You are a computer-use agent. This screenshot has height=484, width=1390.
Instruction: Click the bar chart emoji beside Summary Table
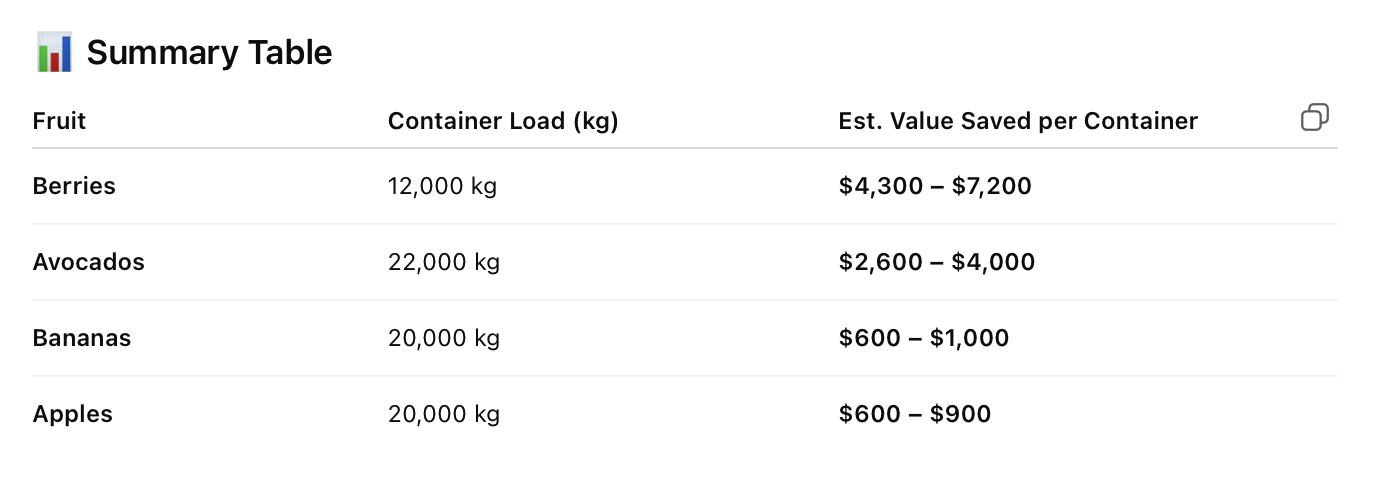point(55,52)
